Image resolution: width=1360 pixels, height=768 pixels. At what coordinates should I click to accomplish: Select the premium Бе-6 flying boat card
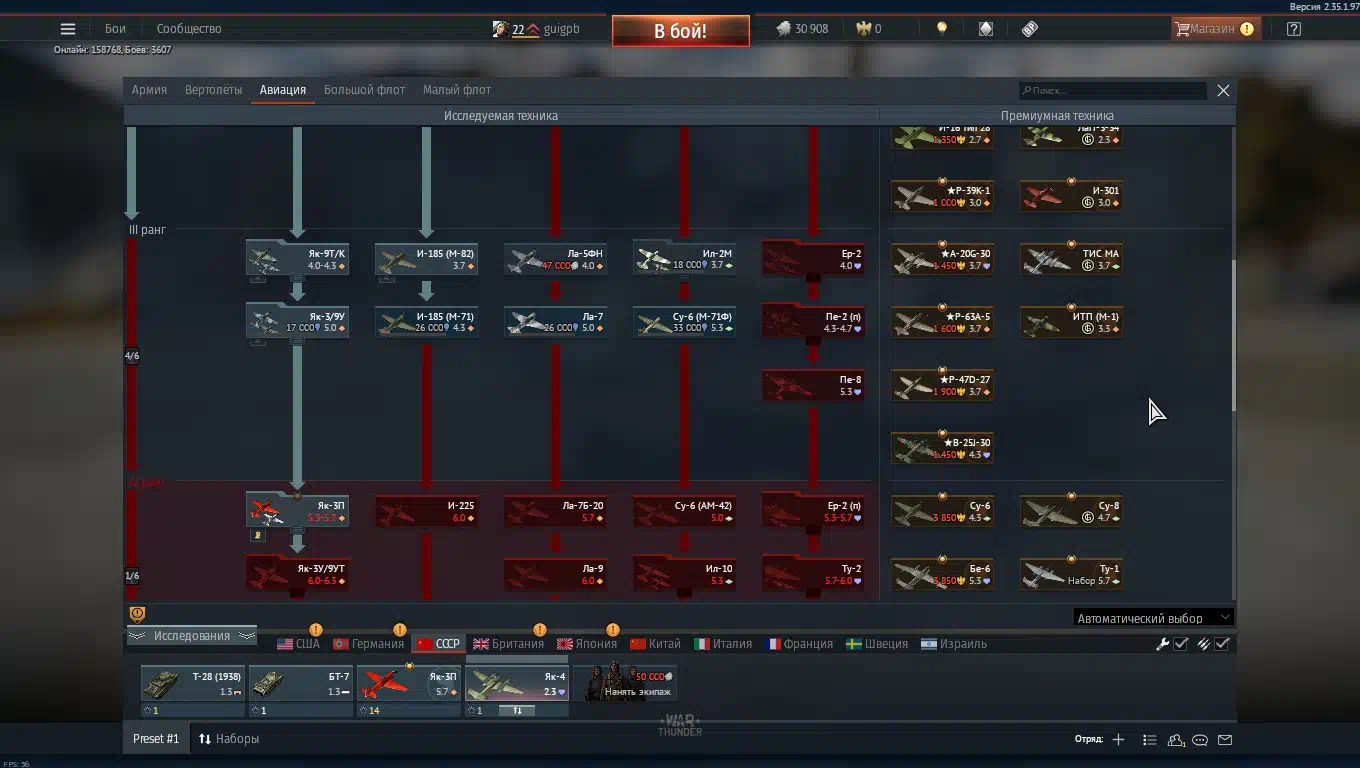point(942,574)
